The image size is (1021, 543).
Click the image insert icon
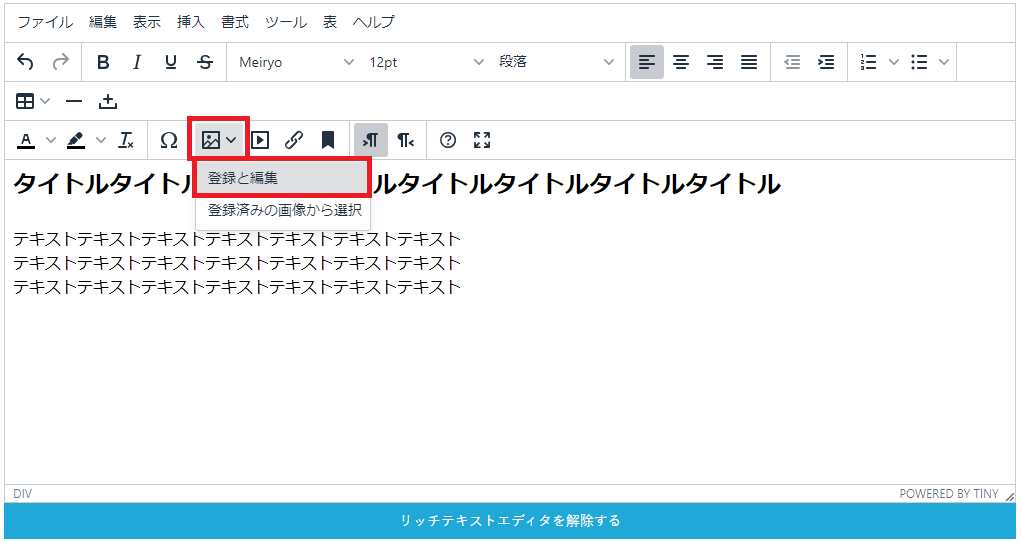(211, 141)
